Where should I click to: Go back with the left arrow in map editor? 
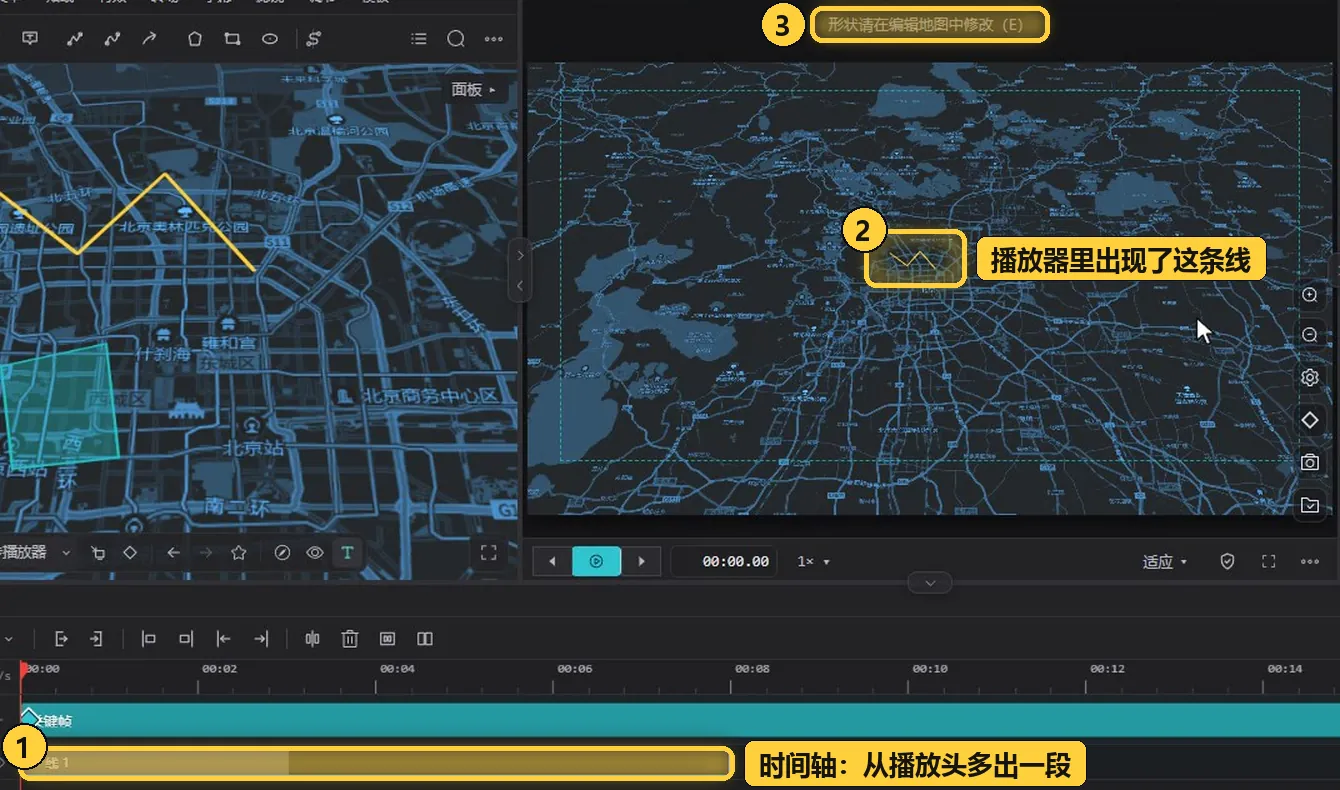coord(173,553)
